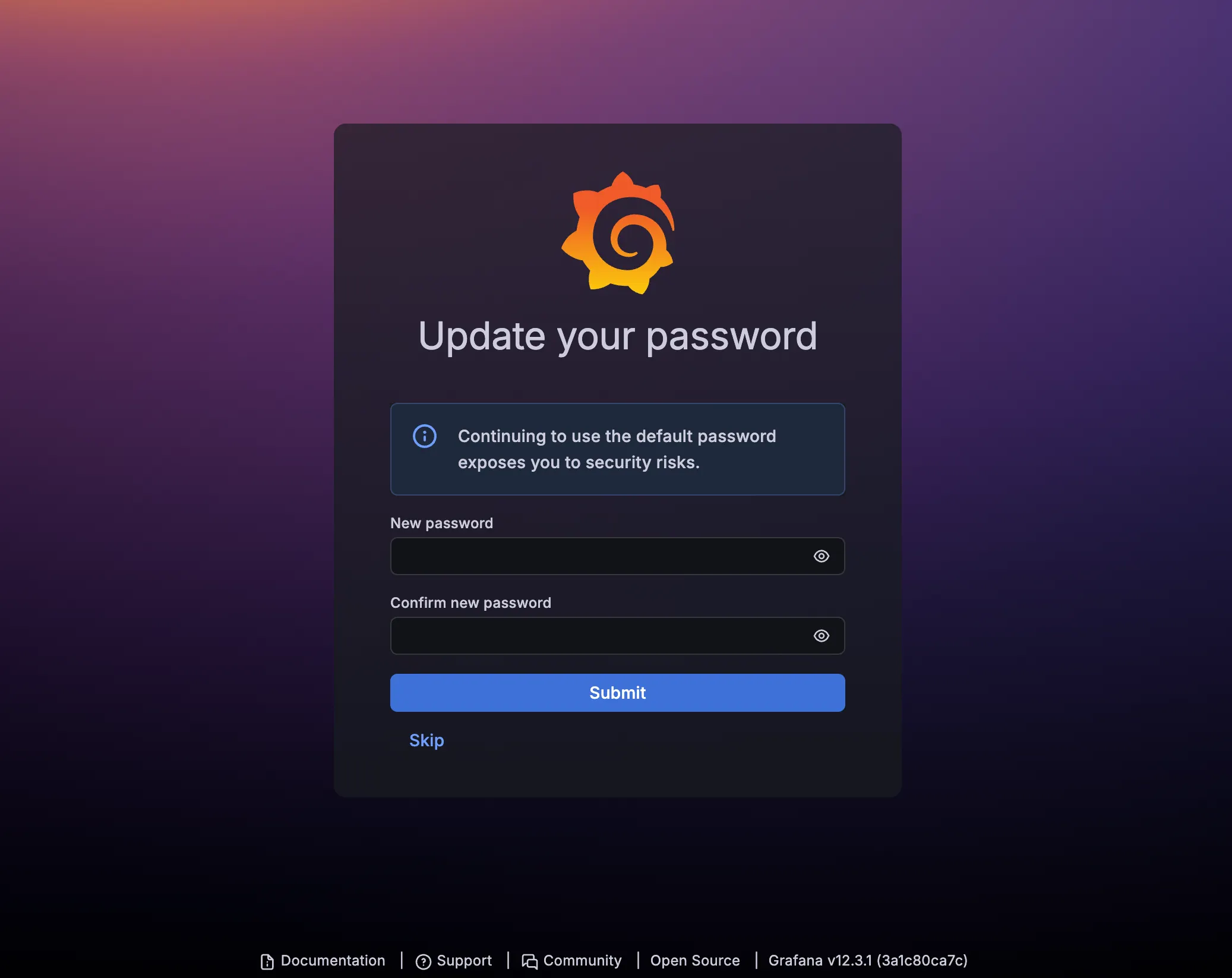Click the Community chat bubbles icon

(x=529, y=961)
